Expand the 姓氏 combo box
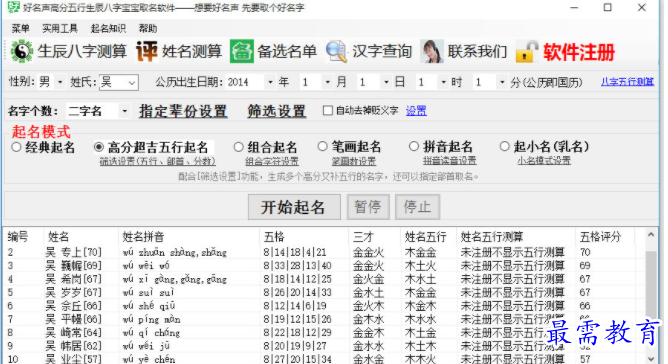Viewport: 668px width, 364px height. pyautogui.click(x=132, y=82)
